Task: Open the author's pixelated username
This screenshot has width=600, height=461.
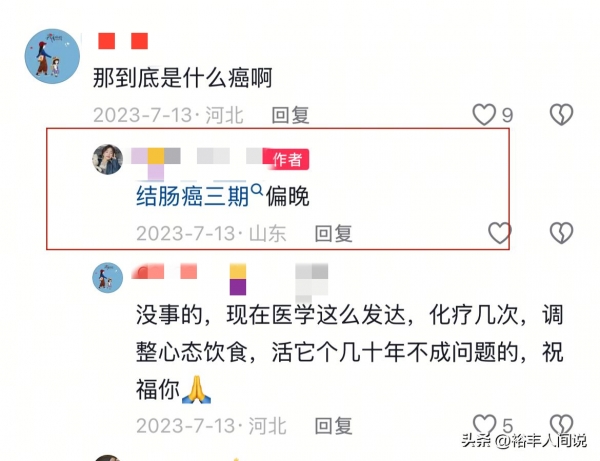Action: pyautogui.click(x=197, y=161)
